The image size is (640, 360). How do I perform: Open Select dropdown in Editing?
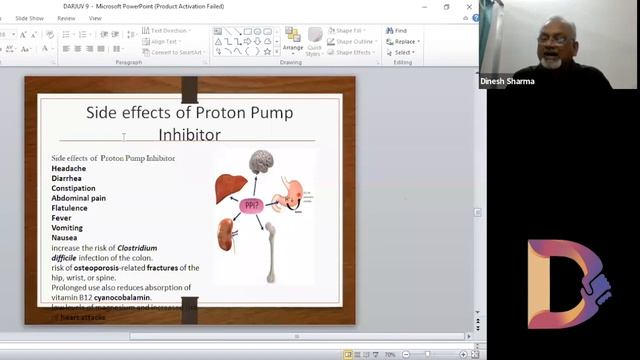pos(401,53)
